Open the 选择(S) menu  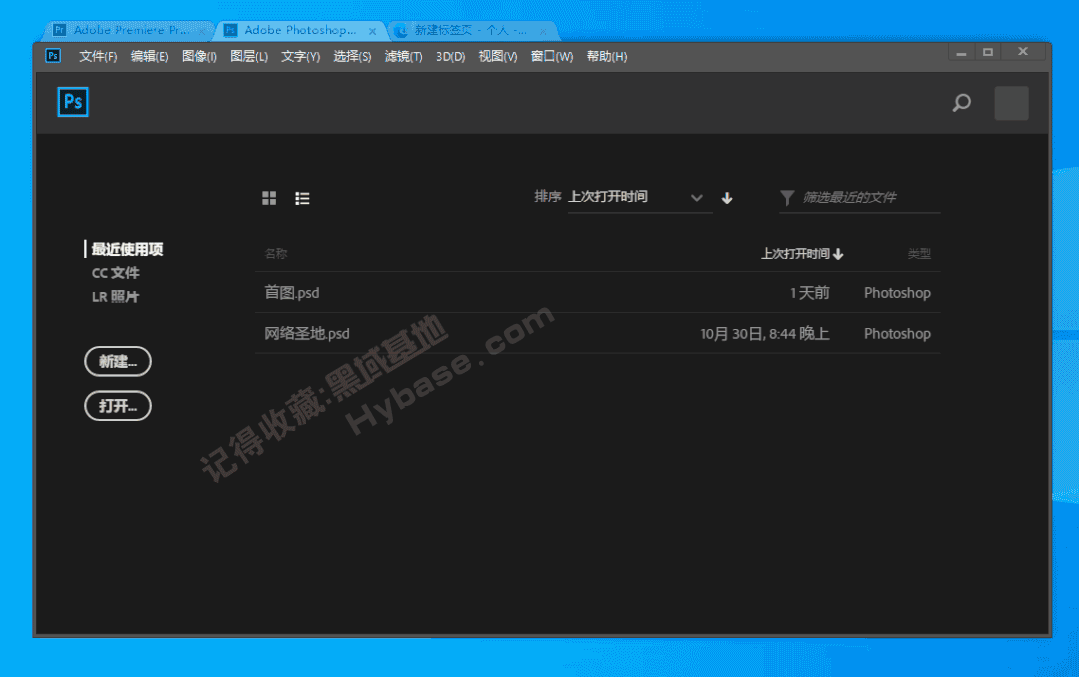pyautogui.click(x=352, y=56)
